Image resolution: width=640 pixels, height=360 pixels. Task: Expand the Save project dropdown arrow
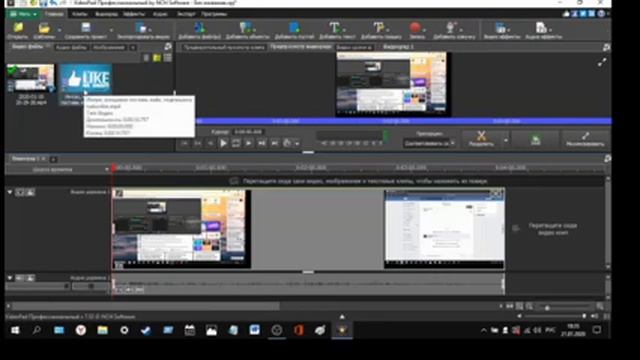(111, 30)
